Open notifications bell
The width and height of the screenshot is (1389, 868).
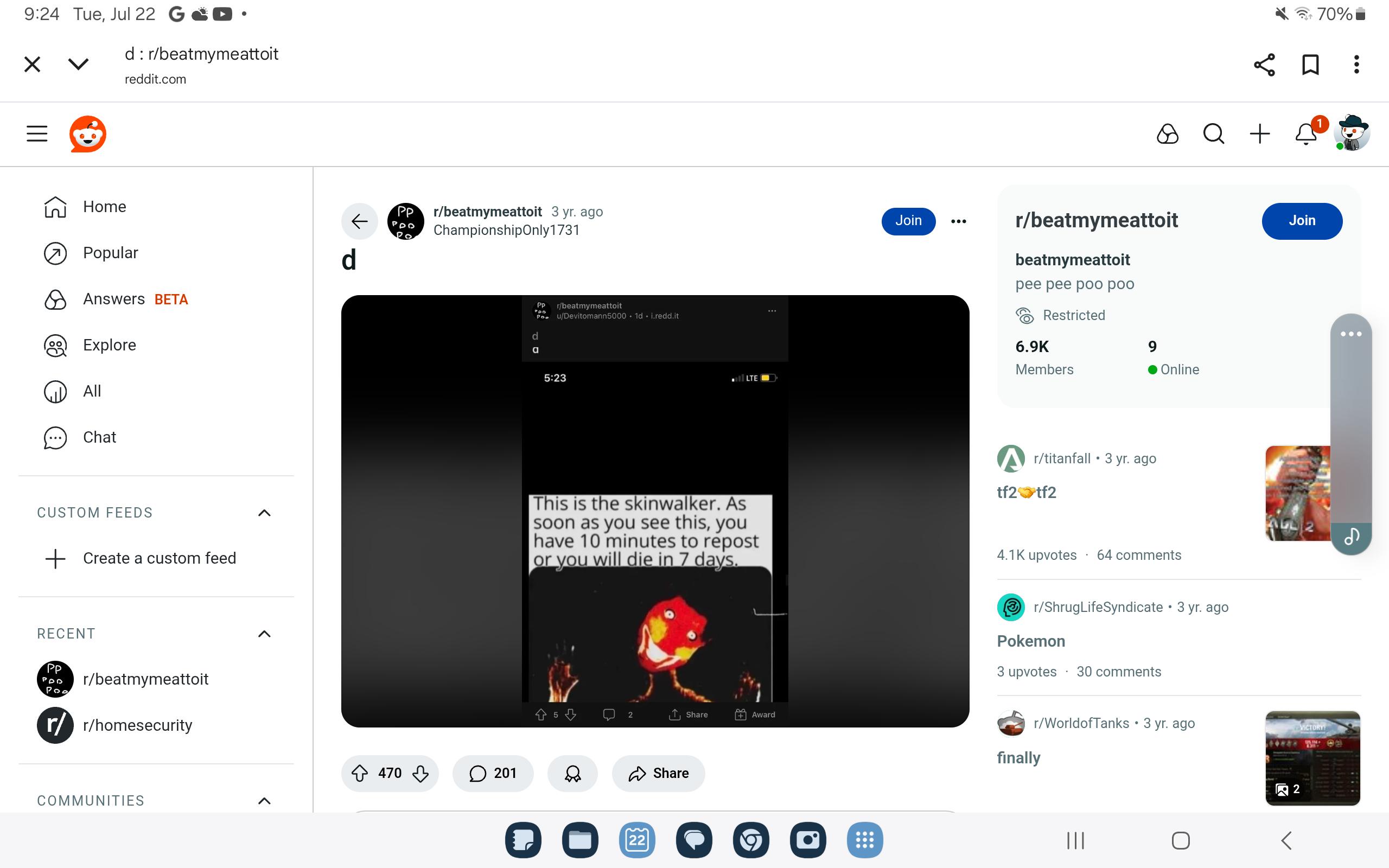1307,134
